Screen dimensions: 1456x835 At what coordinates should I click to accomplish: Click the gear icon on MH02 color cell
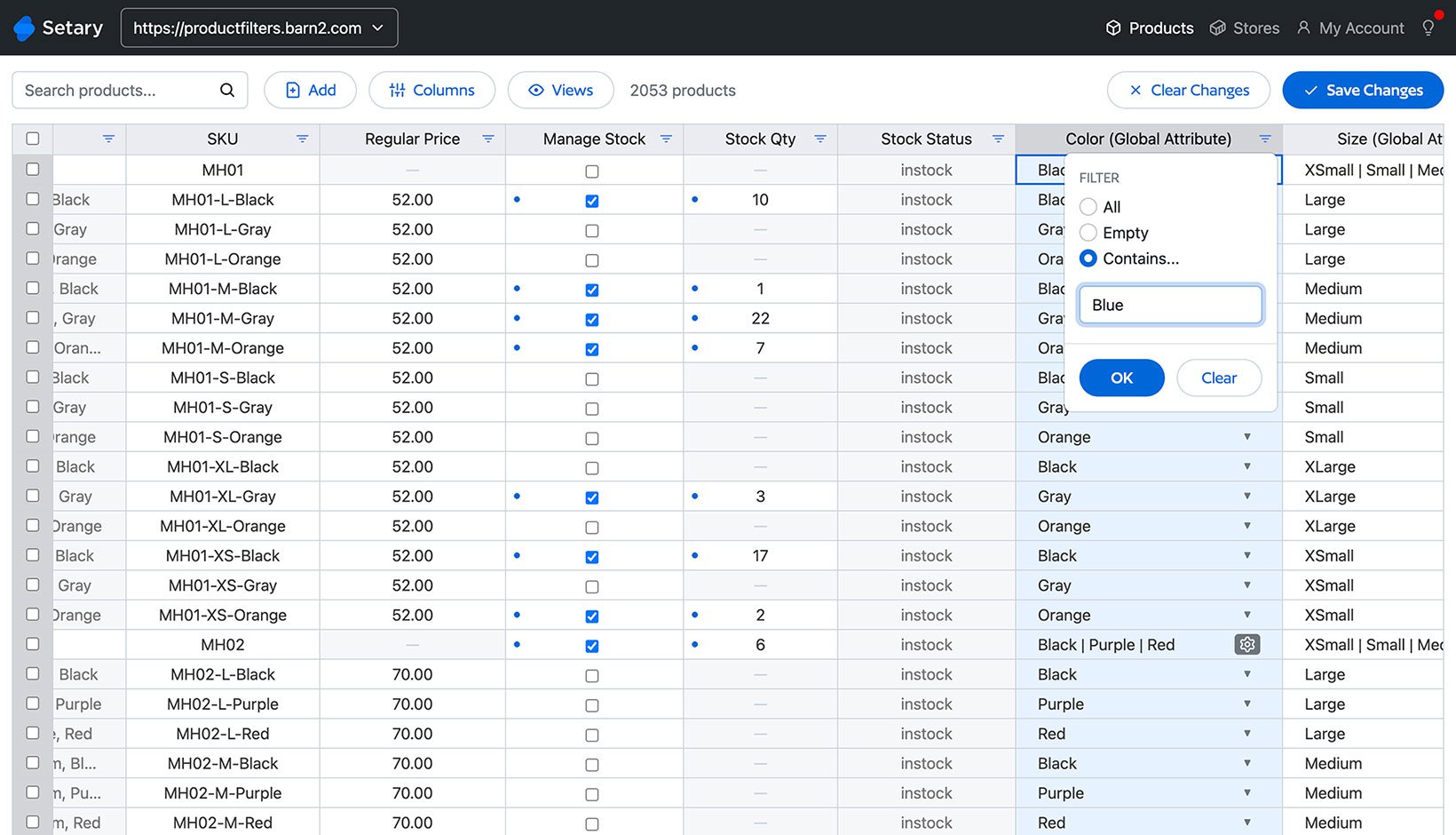[1247, 644]
